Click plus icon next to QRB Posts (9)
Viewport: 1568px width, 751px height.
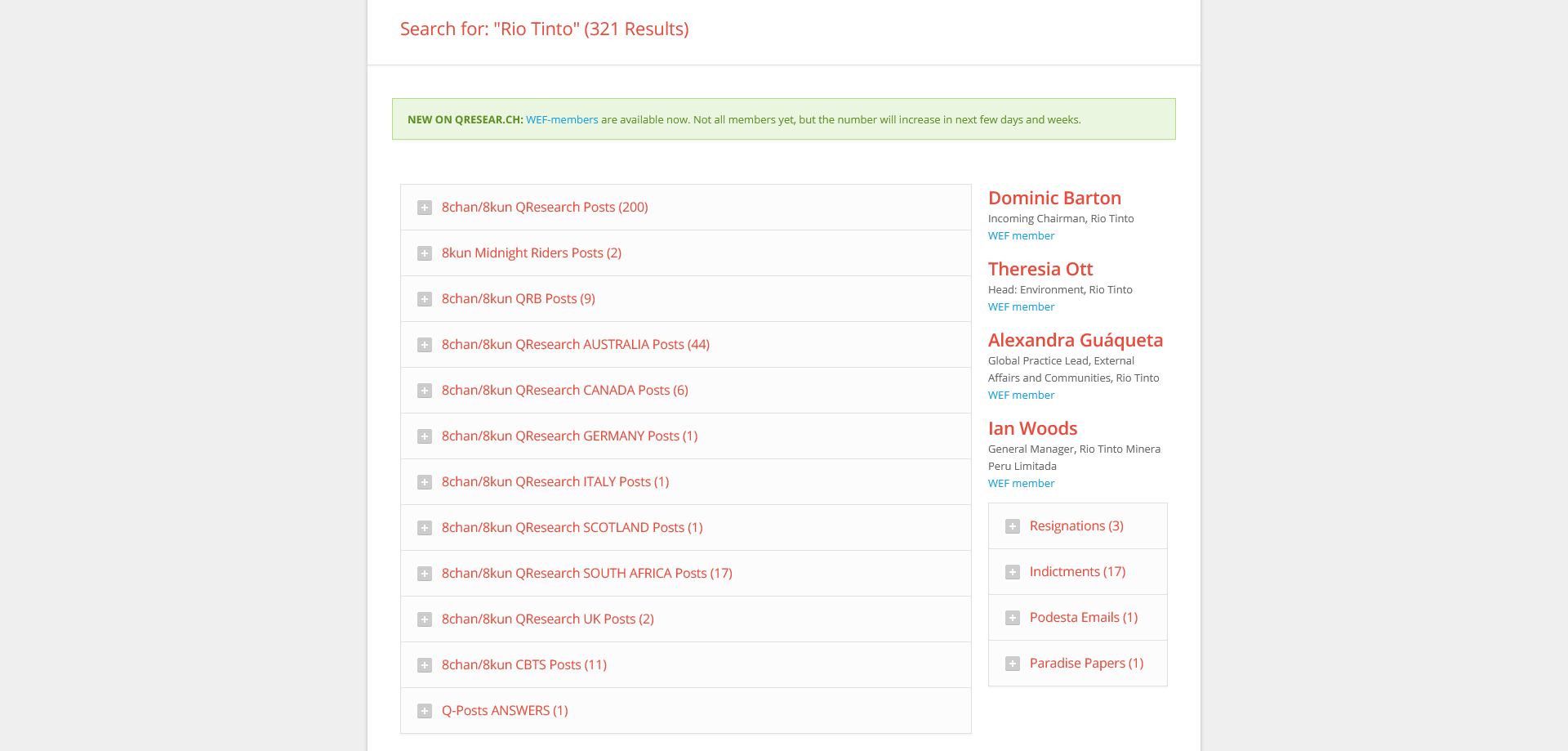point(425,299)
